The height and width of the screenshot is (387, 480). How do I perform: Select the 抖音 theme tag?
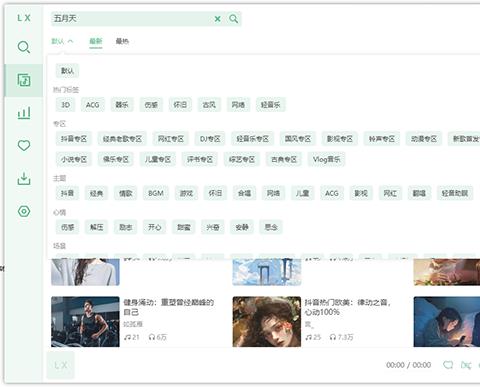67,193
